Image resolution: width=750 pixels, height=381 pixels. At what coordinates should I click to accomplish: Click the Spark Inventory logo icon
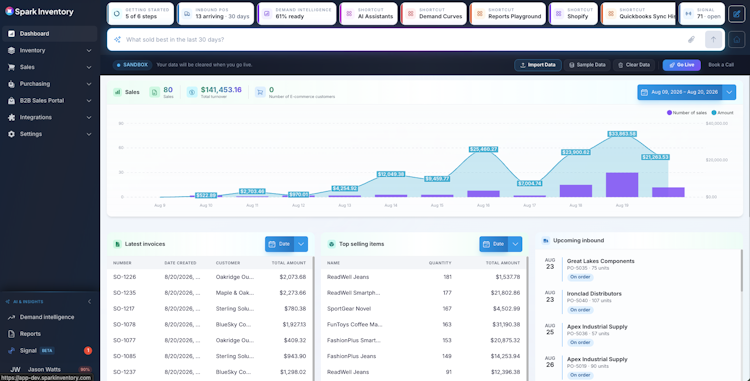click(9, 11)
